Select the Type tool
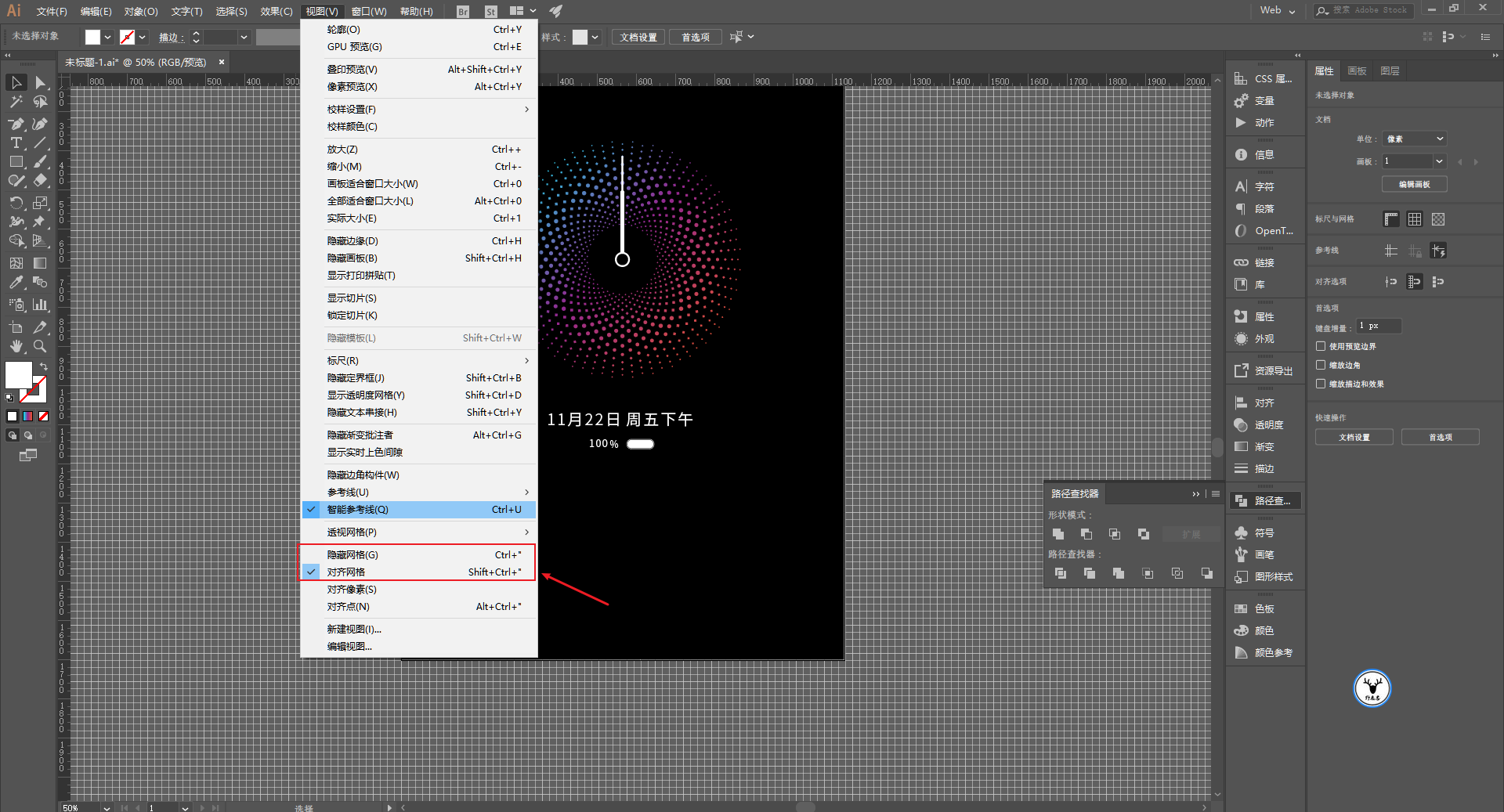1504x812 pixels. [16, 143]
